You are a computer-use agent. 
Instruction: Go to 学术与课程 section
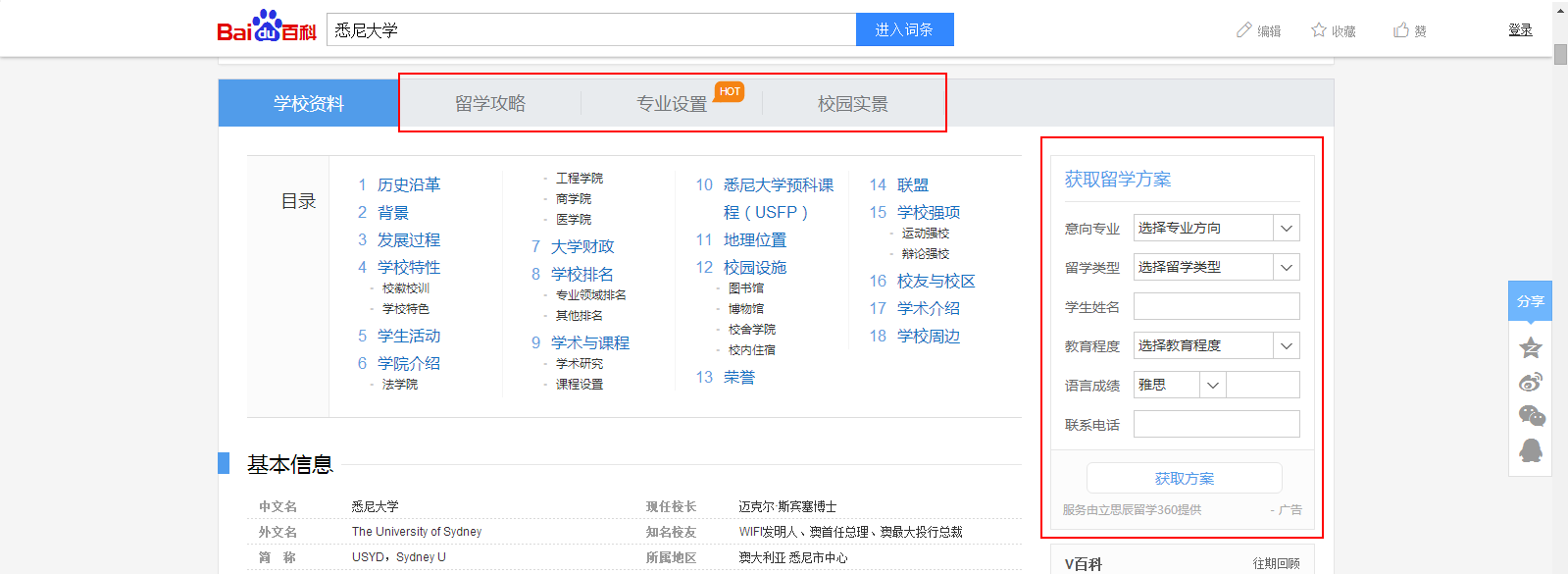click(x=590, y=342)
